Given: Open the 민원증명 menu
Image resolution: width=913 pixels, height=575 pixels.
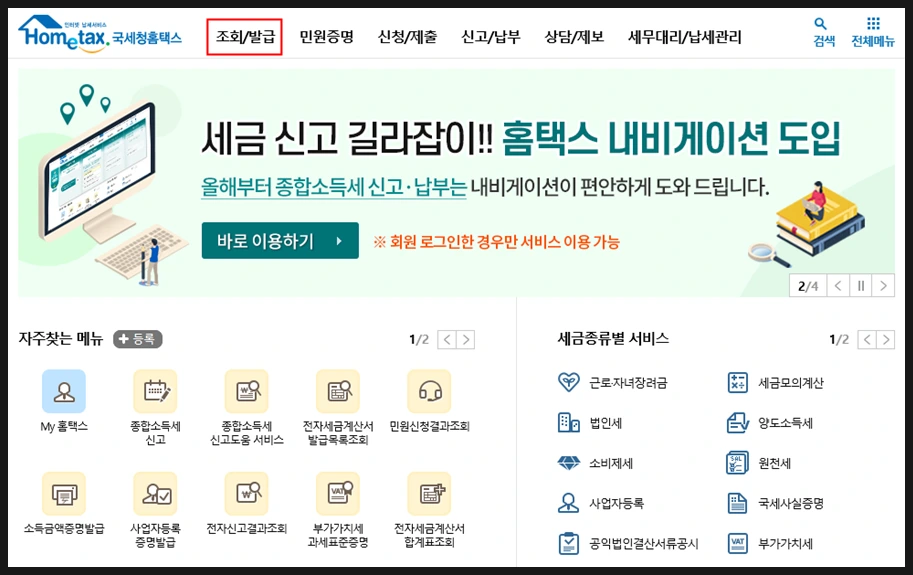Looking at the screenshot, I should 326,37.
